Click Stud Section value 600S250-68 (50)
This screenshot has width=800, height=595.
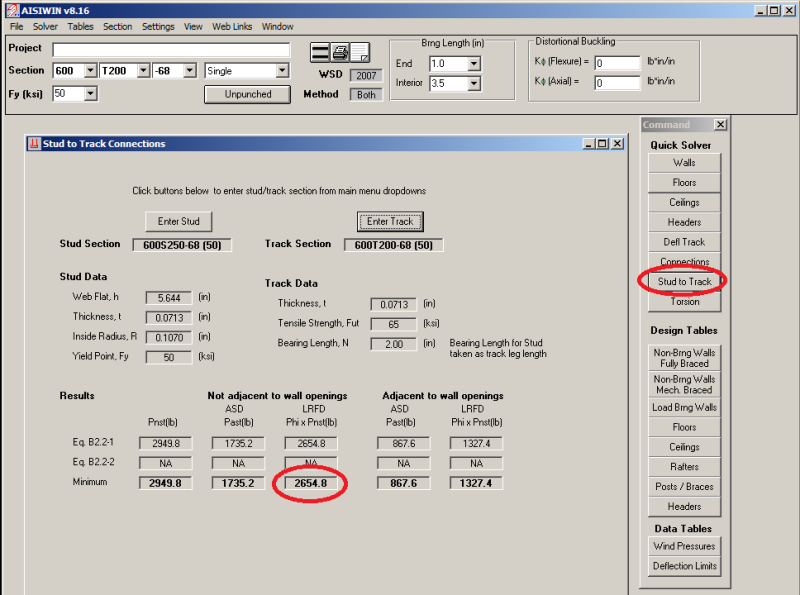[182, 245]
